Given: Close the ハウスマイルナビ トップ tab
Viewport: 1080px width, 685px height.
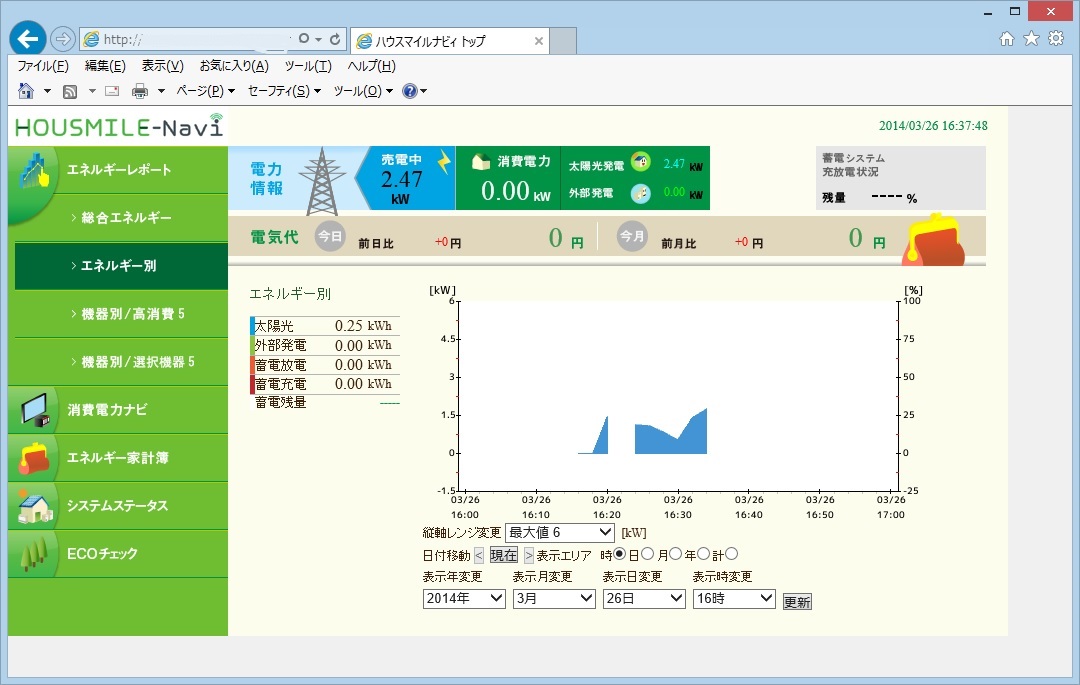Looking at the screenshot, I should click(x=539, y=41).
